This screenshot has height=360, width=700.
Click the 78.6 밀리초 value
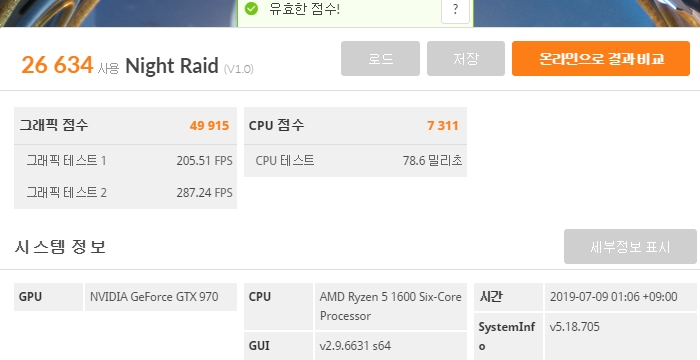point(432,160)
